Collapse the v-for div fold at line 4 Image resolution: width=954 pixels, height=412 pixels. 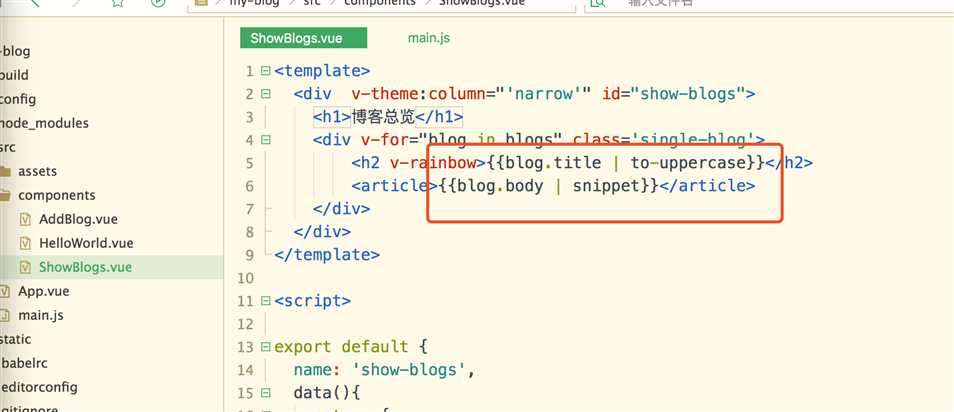pos(265,140)
